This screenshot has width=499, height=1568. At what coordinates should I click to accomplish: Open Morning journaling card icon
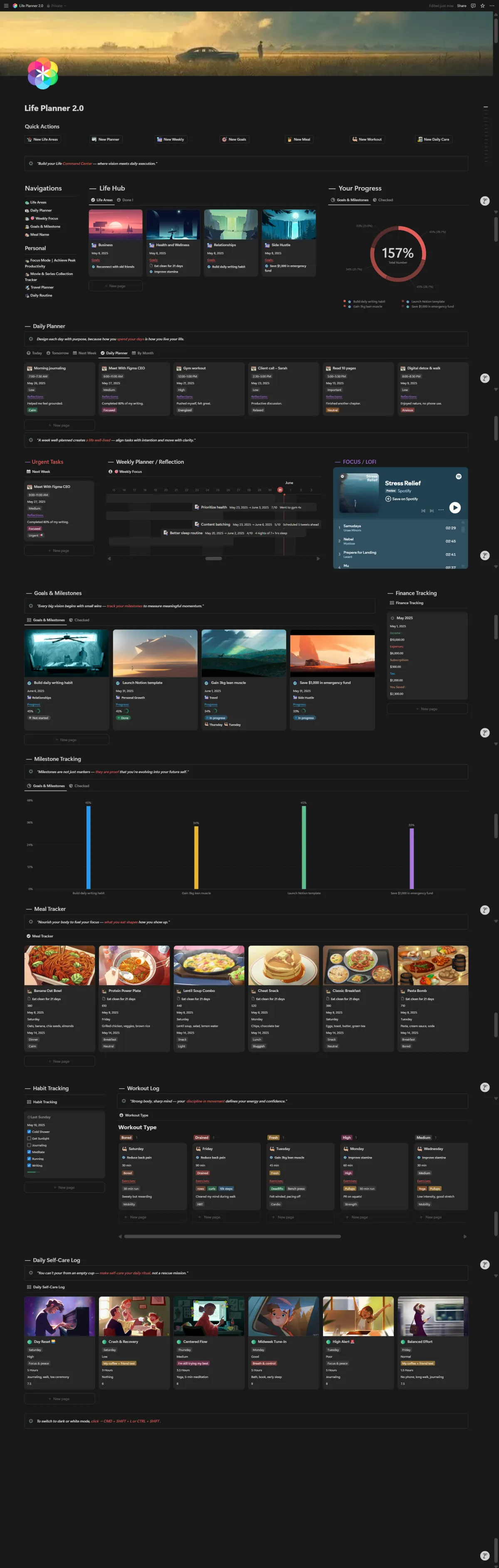30,368
